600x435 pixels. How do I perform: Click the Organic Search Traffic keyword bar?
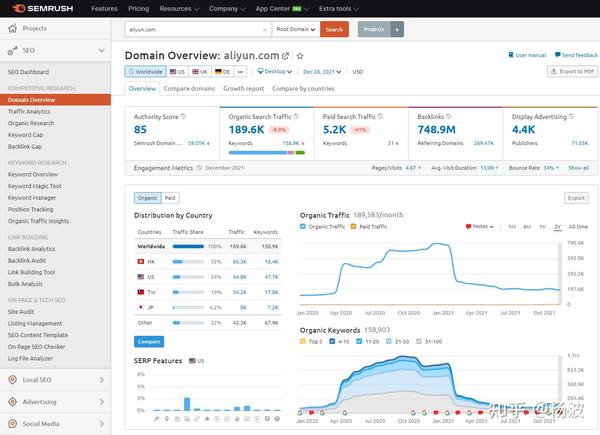267,153
